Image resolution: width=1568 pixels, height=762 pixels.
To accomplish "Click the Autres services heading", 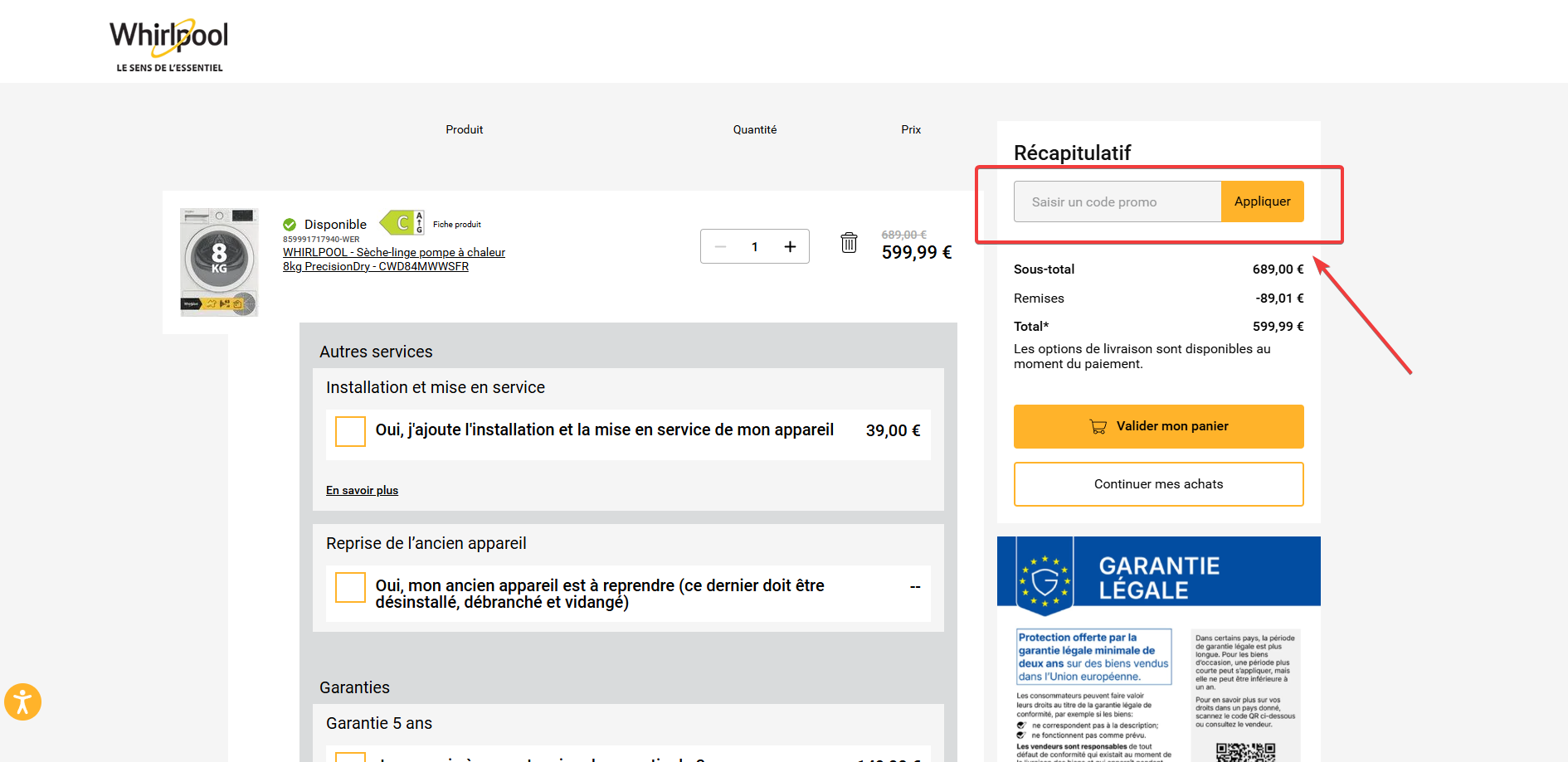I will pos(376,352).
